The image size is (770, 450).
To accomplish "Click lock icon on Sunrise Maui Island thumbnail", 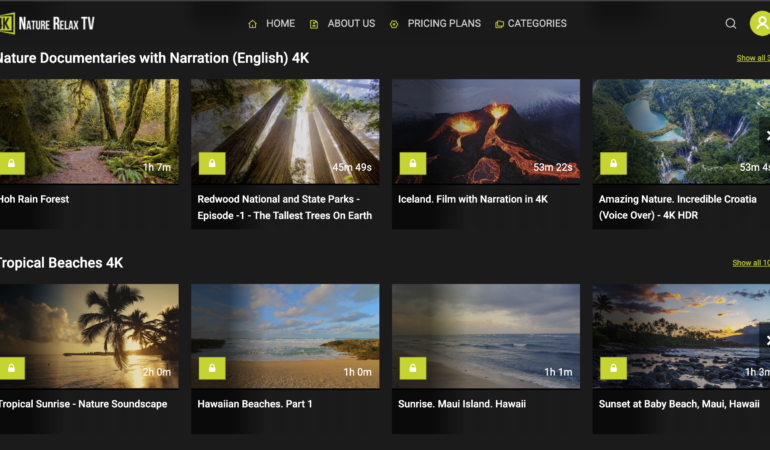I will point(413,368).
